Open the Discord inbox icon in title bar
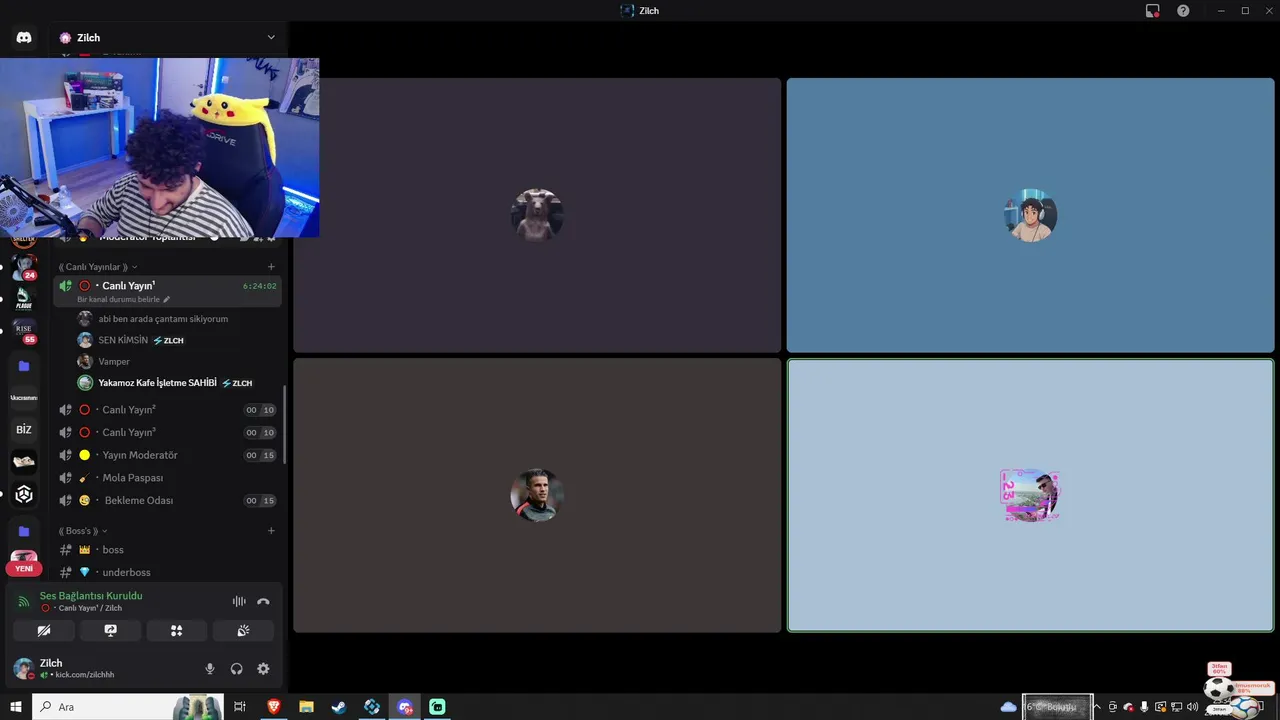This screenshot has height=720, width=1280. pos(1153,11)
